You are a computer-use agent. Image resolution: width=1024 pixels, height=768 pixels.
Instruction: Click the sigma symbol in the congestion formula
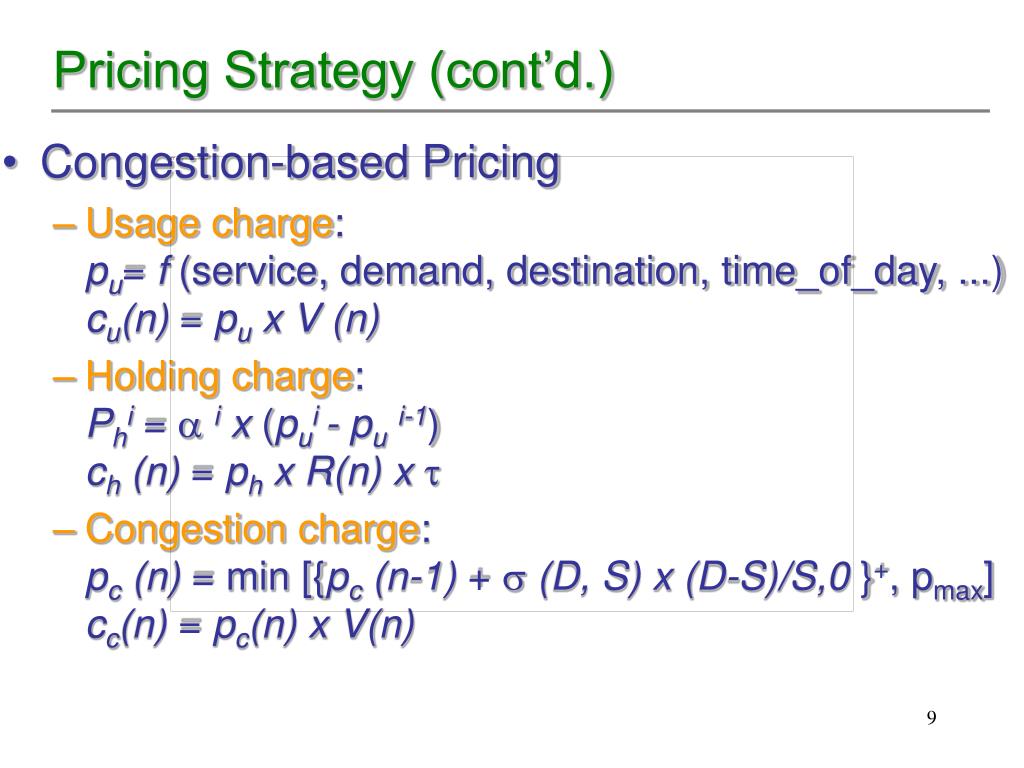(x=515, y=582)
